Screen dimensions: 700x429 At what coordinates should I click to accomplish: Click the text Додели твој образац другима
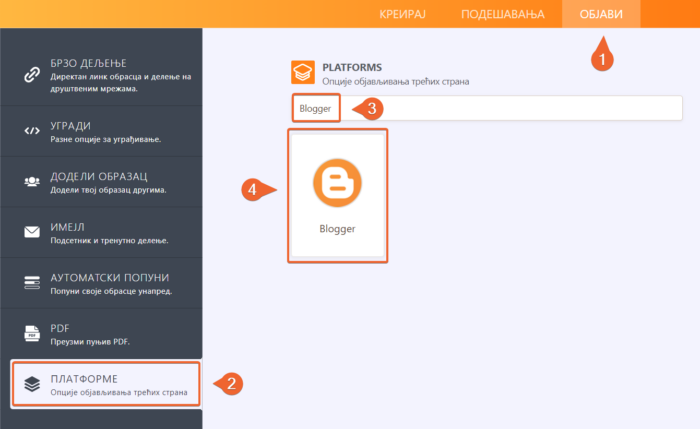click(x=108, y=190)
